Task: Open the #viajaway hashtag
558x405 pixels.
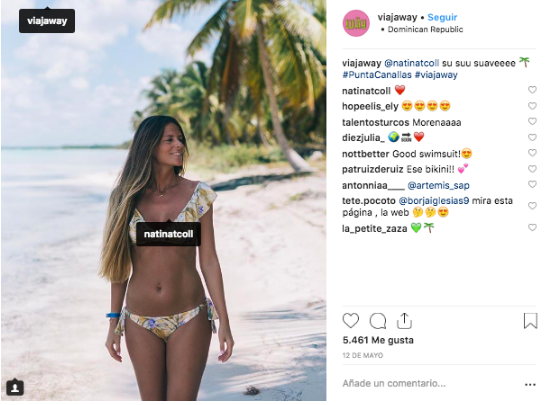Action: (x=436, y=75)
